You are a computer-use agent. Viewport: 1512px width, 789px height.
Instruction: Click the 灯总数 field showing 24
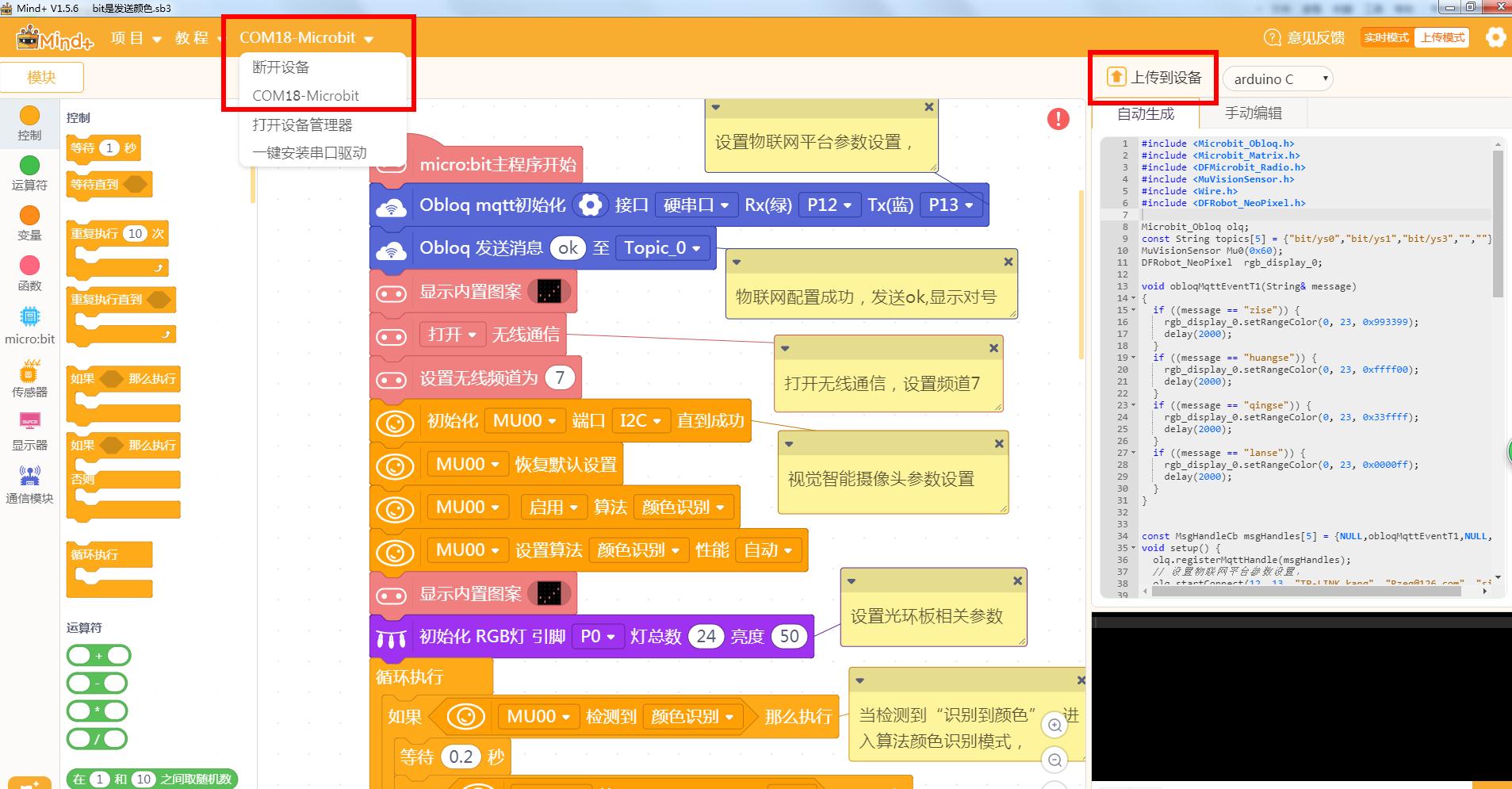(x=706, y=637)
